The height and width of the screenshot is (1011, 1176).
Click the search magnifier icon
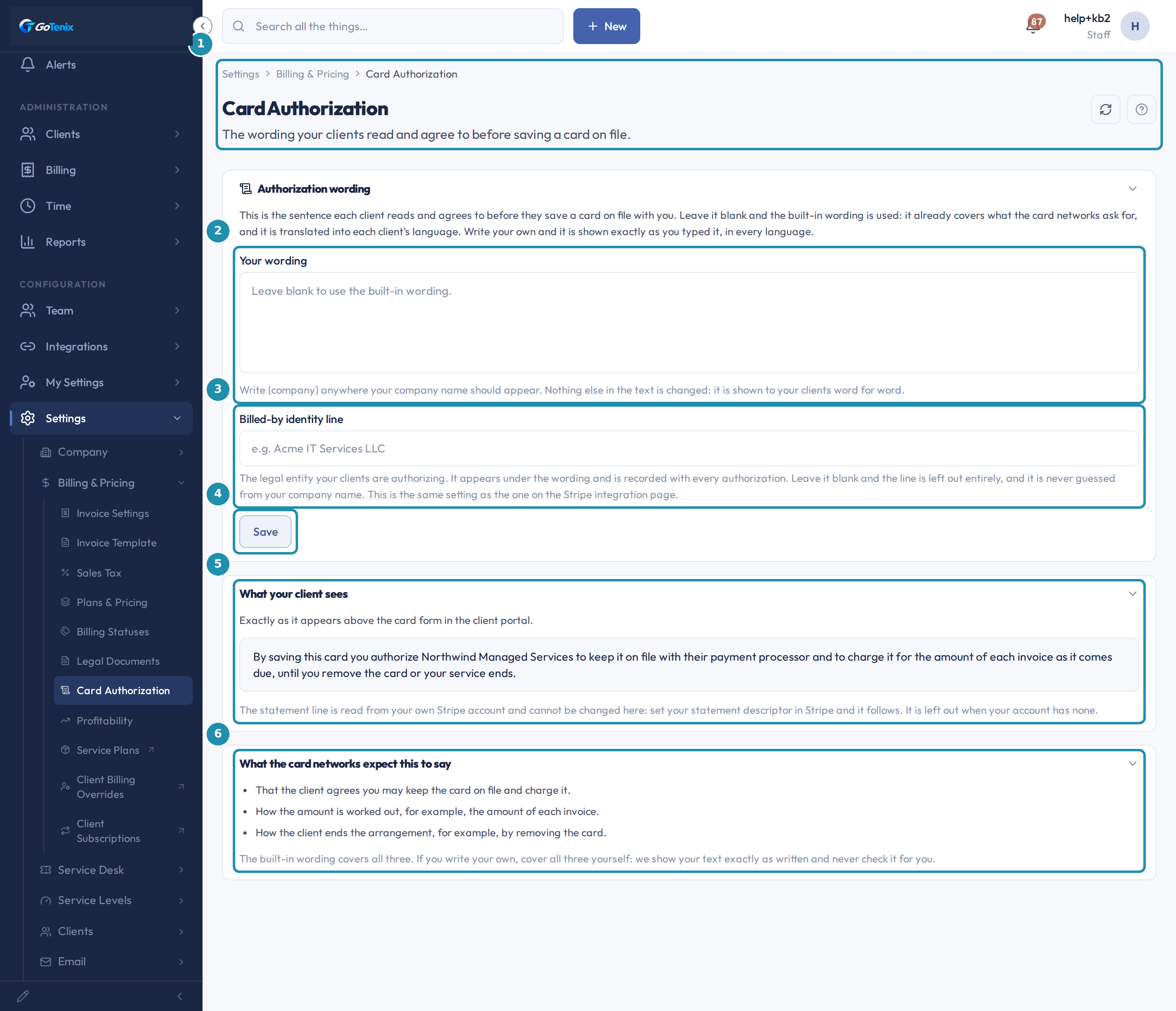coord(238,26)
